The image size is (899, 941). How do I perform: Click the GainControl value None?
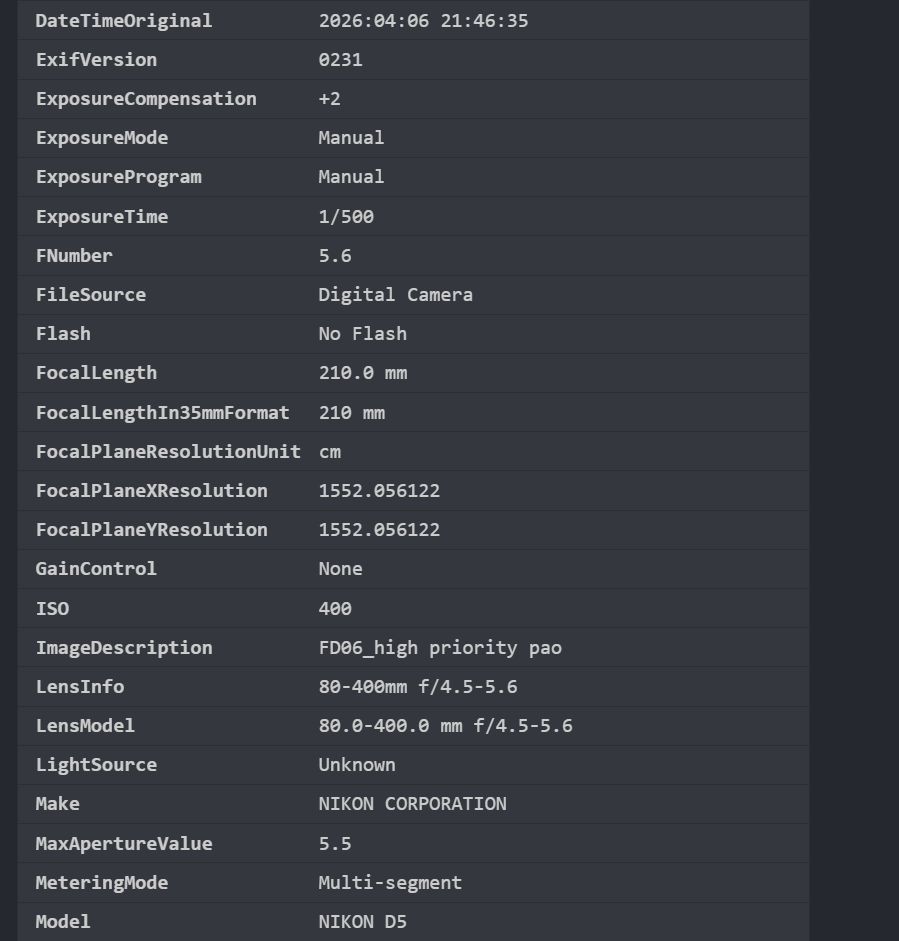tap(340, 569)
